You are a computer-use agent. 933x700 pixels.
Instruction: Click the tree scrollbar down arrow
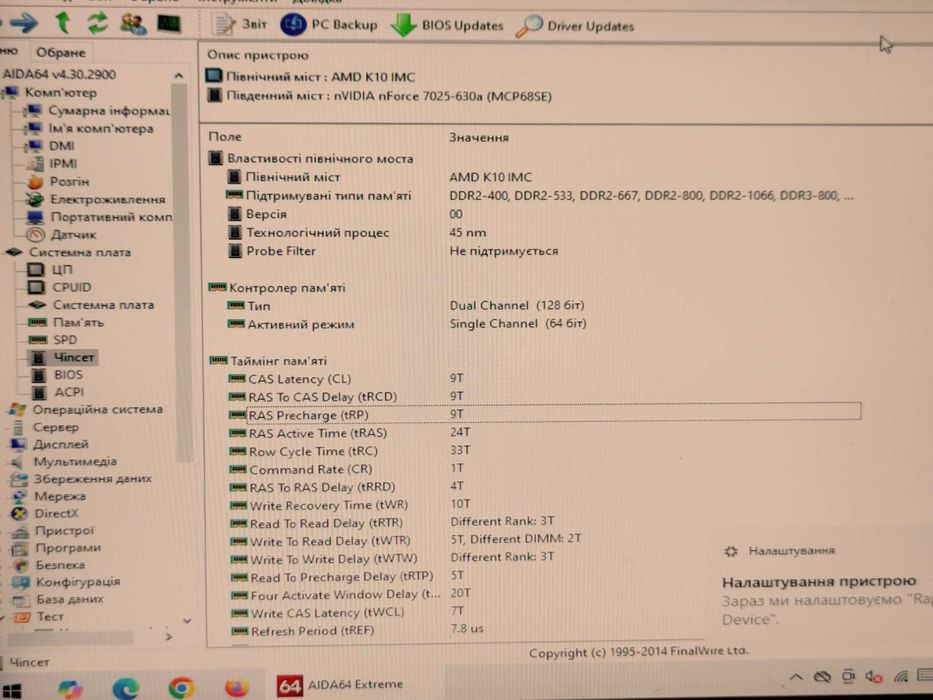[x=187, y=621]
